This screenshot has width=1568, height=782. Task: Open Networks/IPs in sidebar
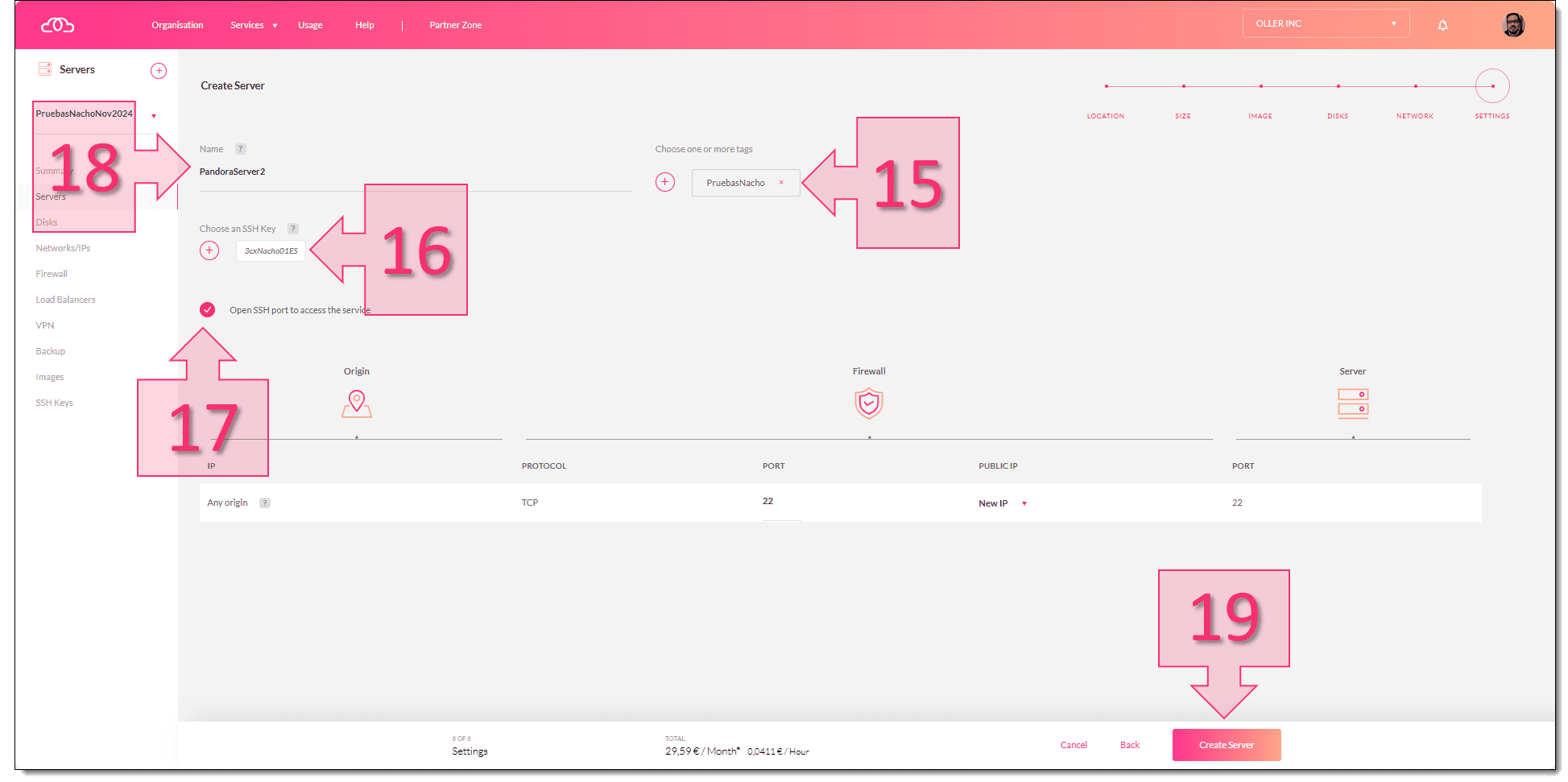tap(63, 248)
